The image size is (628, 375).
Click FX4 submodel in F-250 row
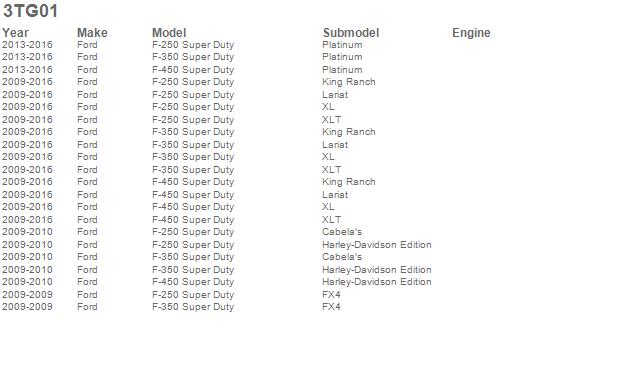point(331,295)
